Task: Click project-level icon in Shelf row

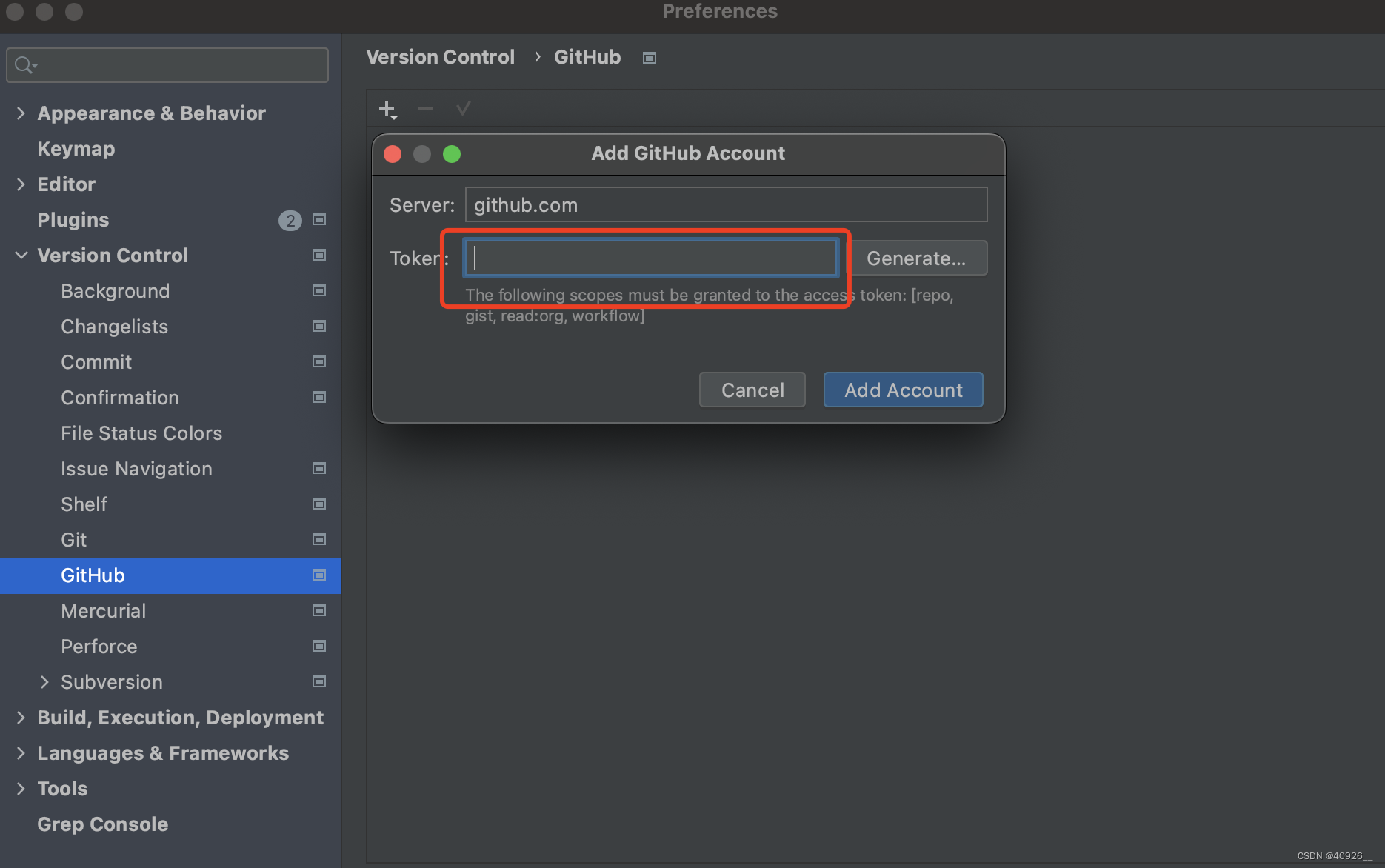Action: pyautogui.click(x=319, y=504)
